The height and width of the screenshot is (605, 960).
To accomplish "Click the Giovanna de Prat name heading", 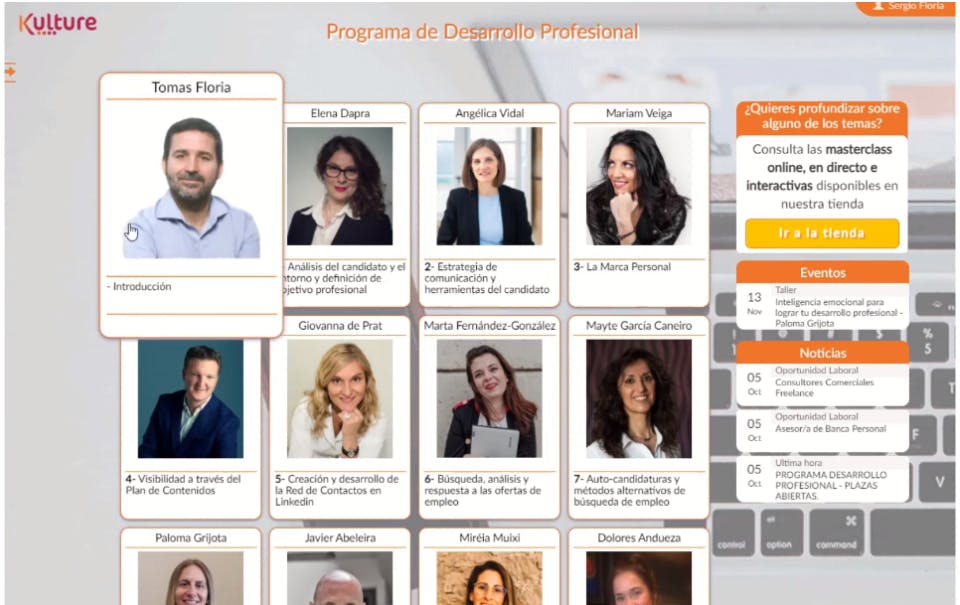I will (340, 326).
